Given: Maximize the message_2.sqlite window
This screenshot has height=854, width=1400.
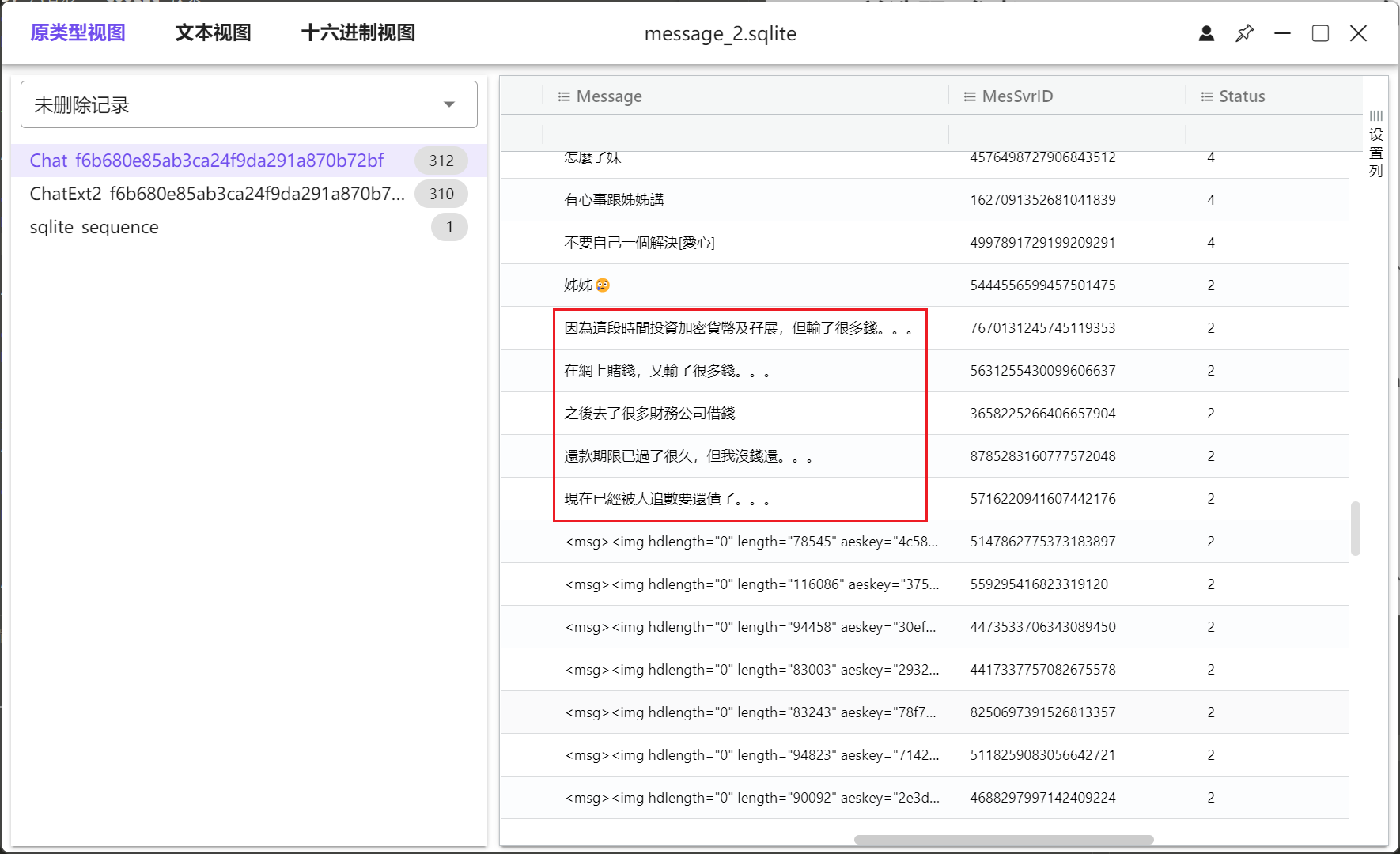Looking at the screenshot, I should coord(1320,33).
